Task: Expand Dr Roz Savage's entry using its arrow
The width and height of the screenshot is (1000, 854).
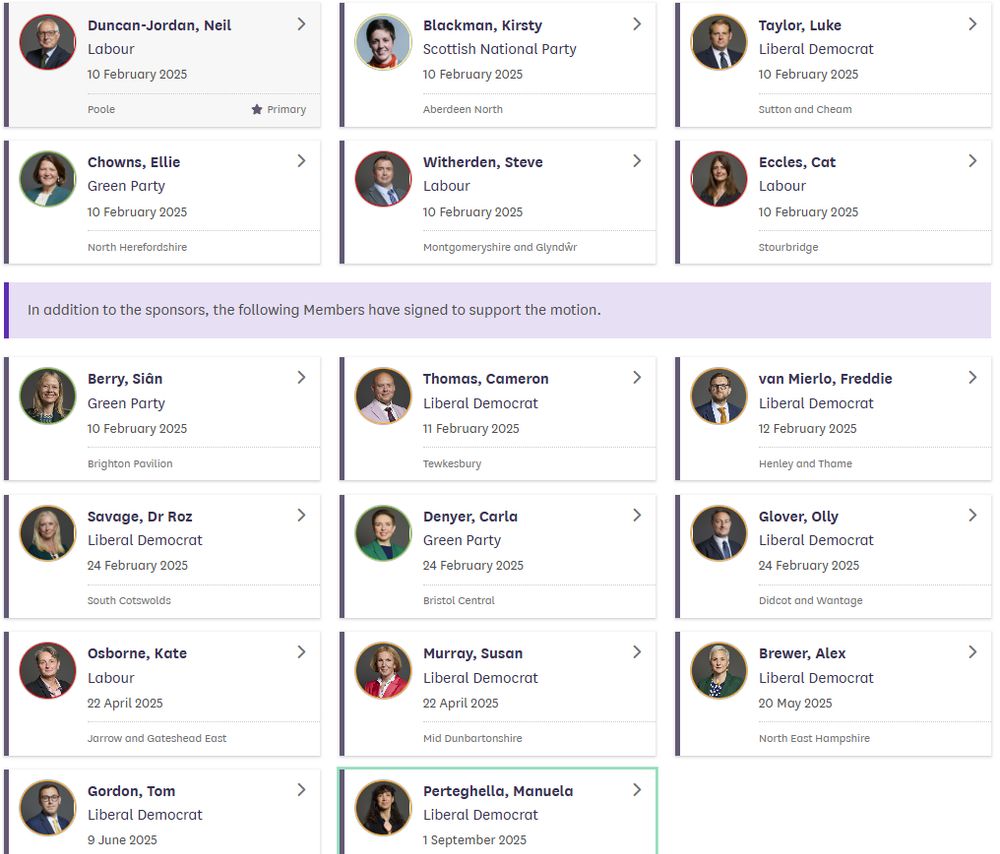Action: (x=301, y=515)
